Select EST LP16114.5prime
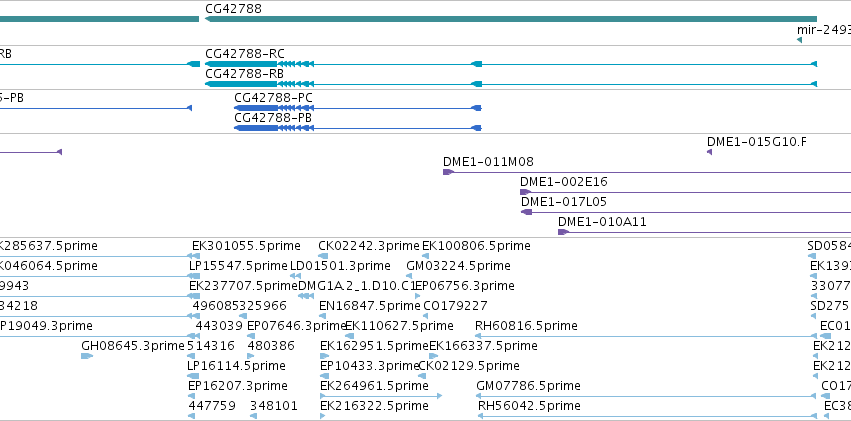The width and height of the screenshot is (851, 421). [x=237, y=366]
